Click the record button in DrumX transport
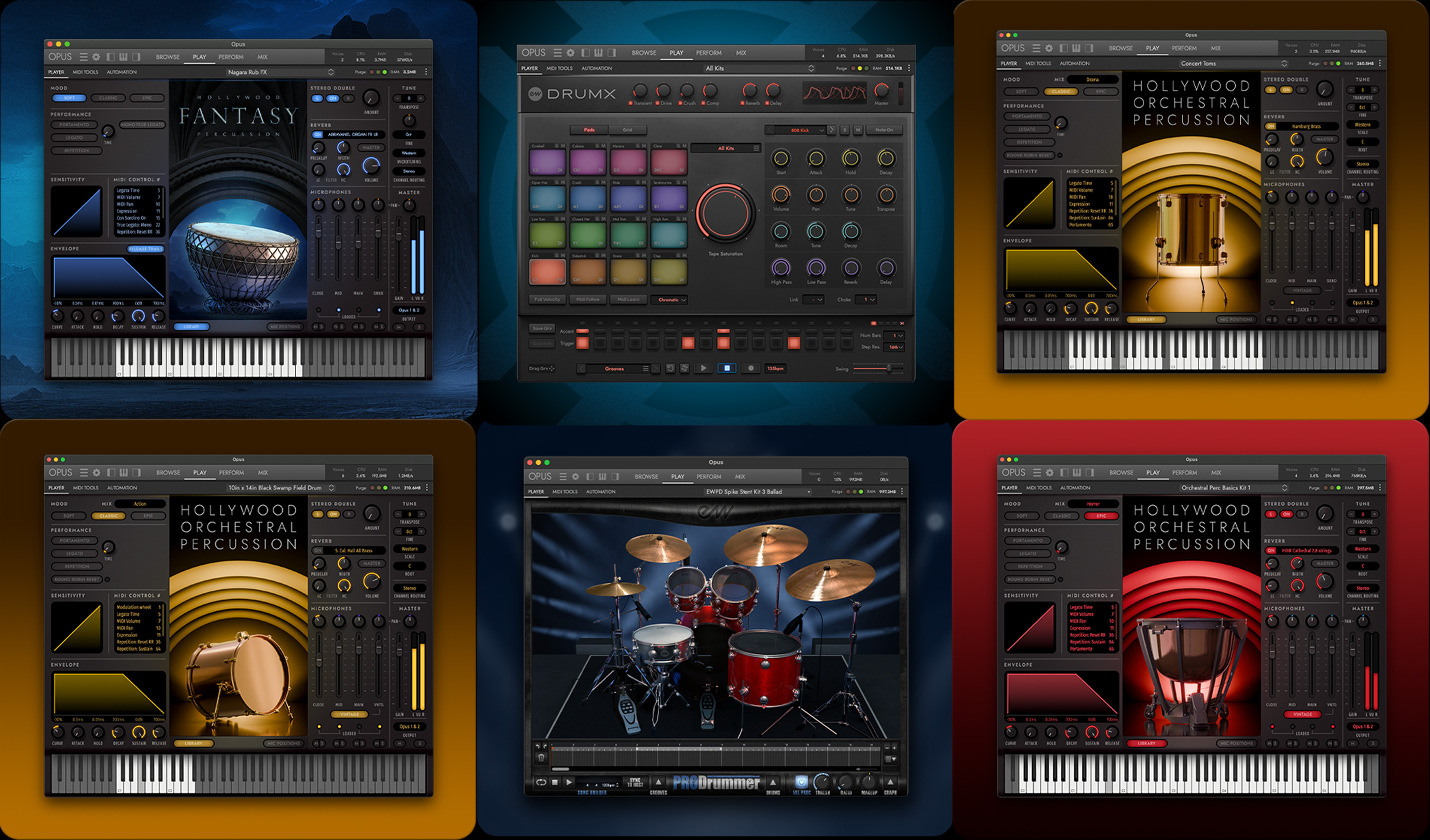Image resolution: width=1430 pixels, height=840 pixels. [751, 368]
